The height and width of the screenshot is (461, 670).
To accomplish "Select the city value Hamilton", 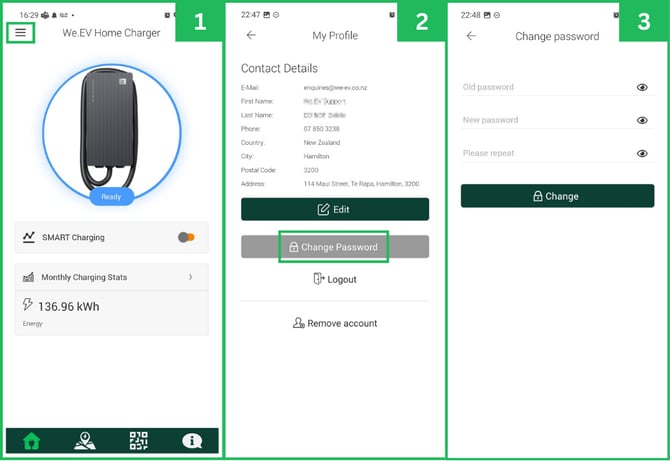I will [x=316, y=156].
